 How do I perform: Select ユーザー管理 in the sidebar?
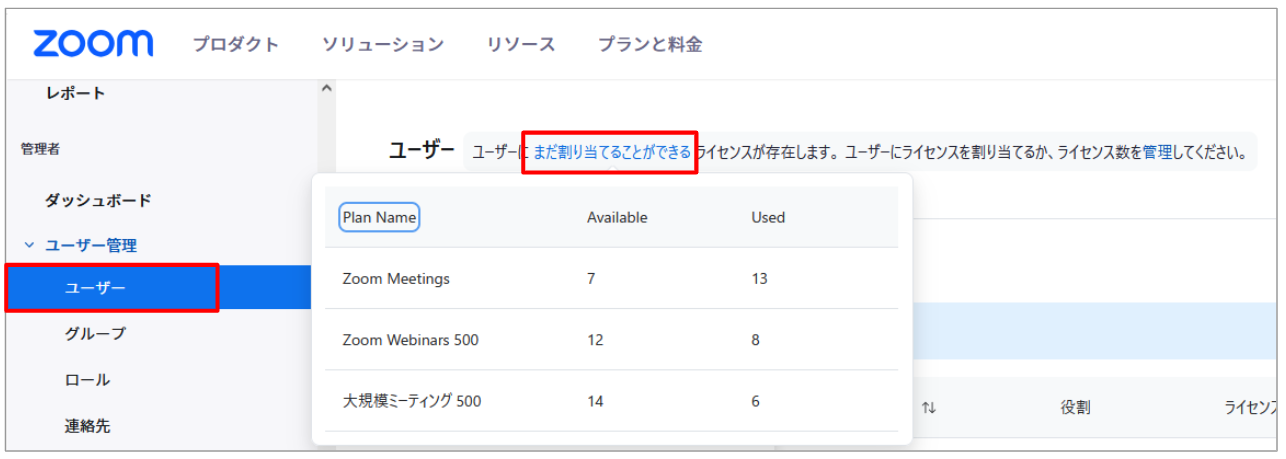pyautogui.click(x=91, y=245)
